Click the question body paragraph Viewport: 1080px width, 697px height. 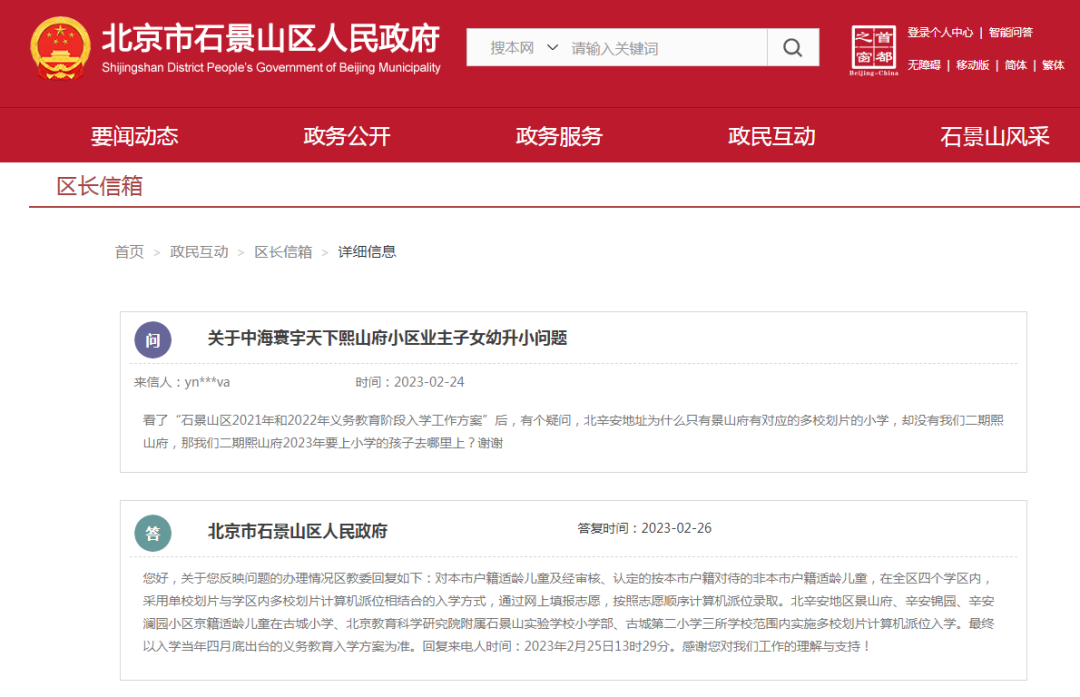coord(573,432)
